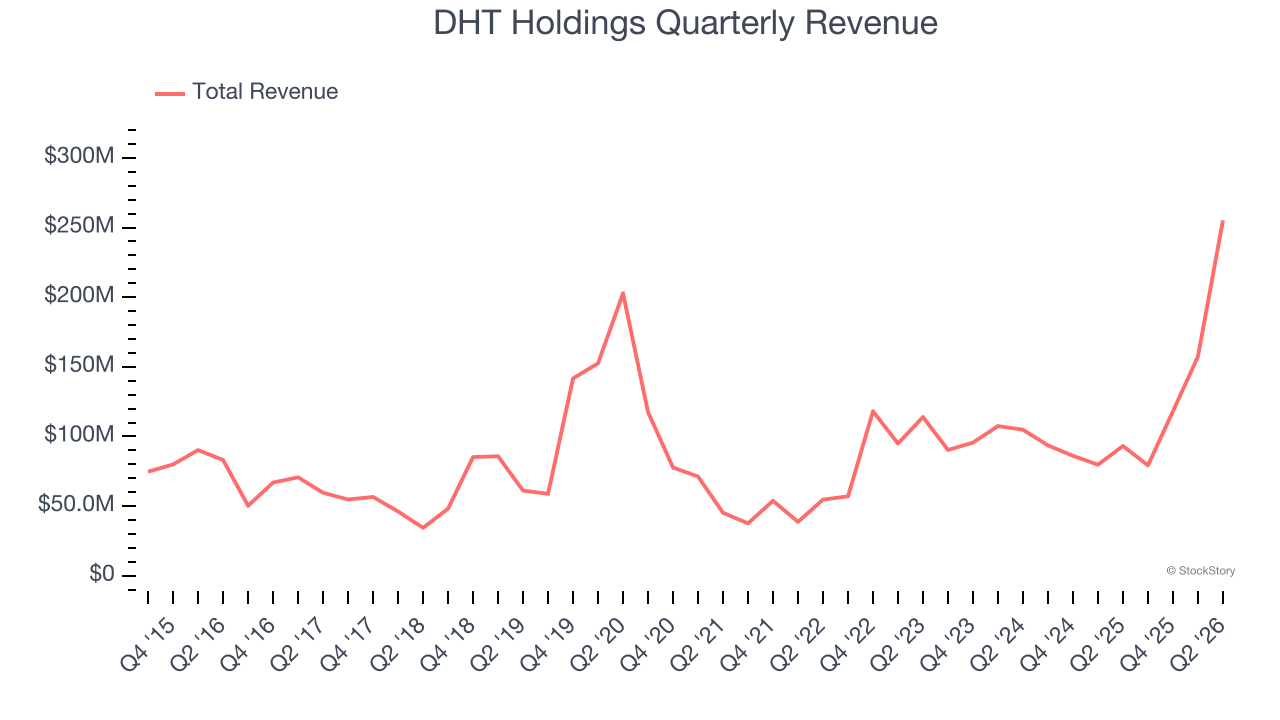This screenshot has height=720, width=1280.
Task: Click the chart title DHT Holdings Quarterly Revenue
Action: click(686, 23)
